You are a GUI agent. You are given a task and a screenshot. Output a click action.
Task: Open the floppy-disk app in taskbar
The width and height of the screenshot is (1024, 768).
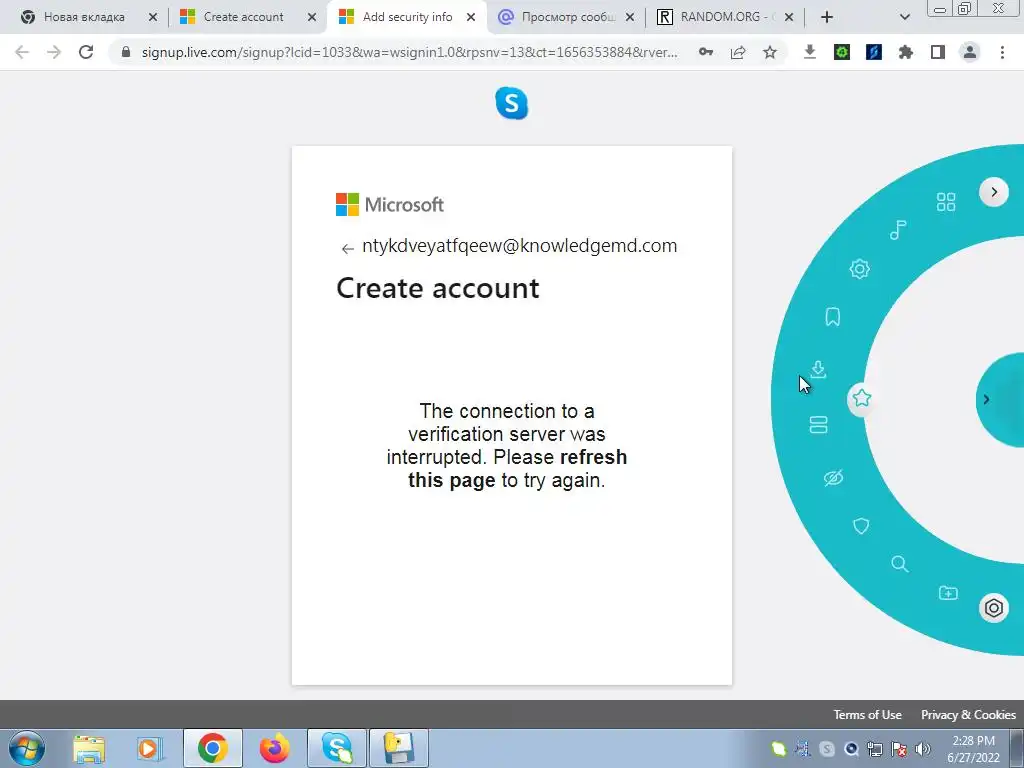pos(398,748)
